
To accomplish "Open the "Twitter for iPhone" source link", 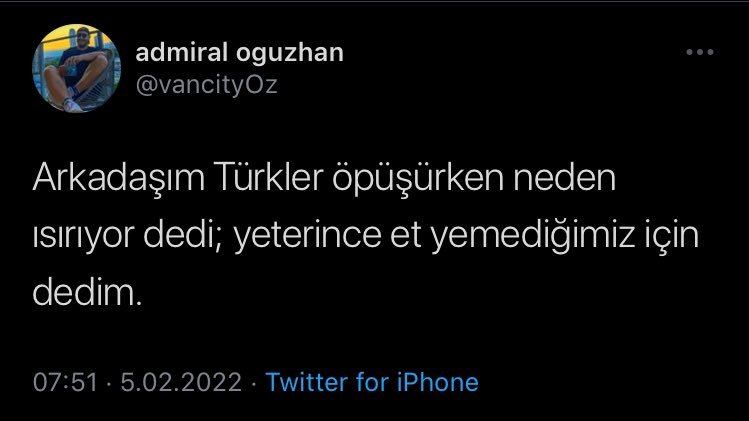I will [372, 382].
